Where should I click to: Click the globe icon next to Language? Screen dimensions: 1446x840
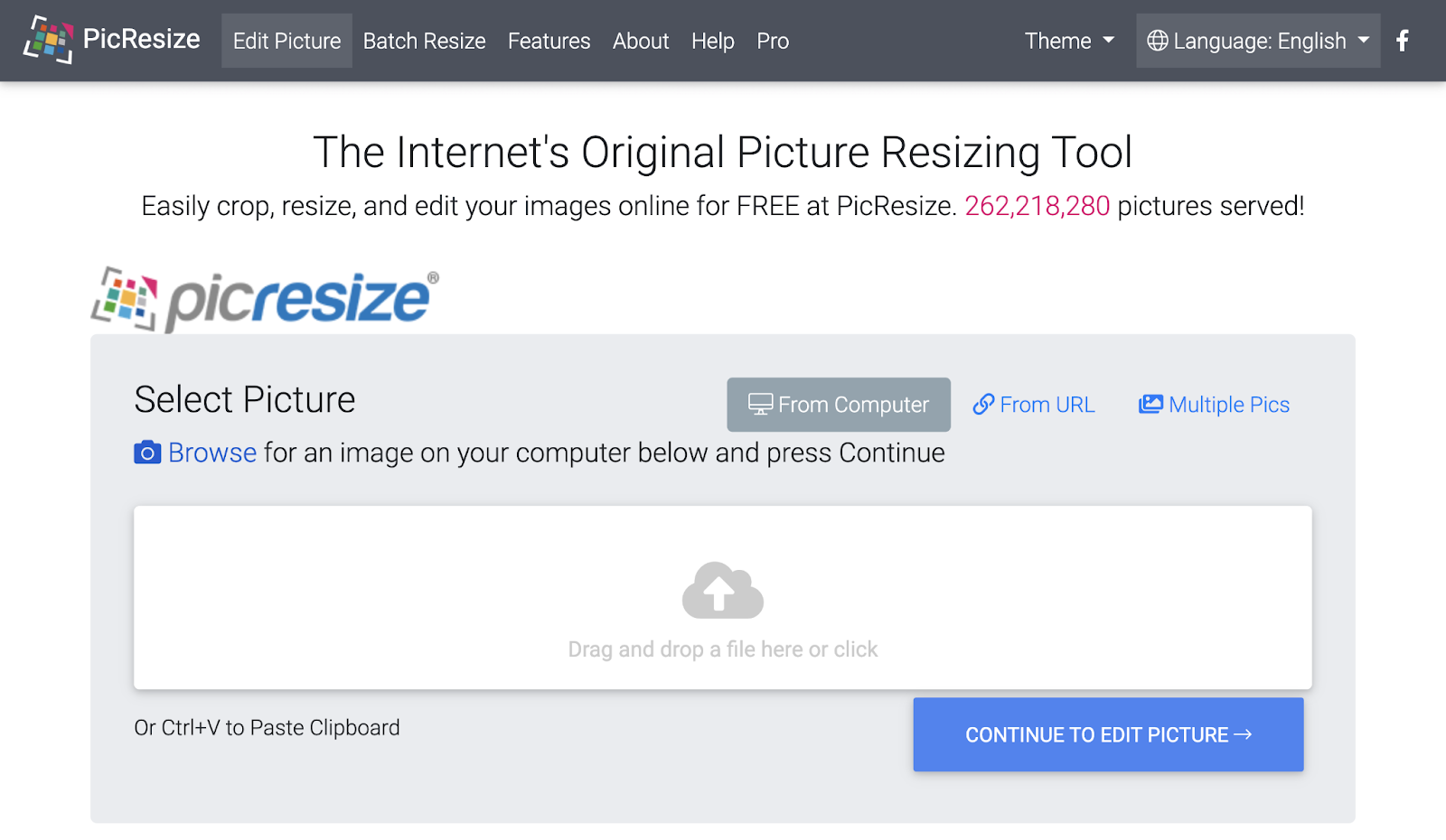1158,41
